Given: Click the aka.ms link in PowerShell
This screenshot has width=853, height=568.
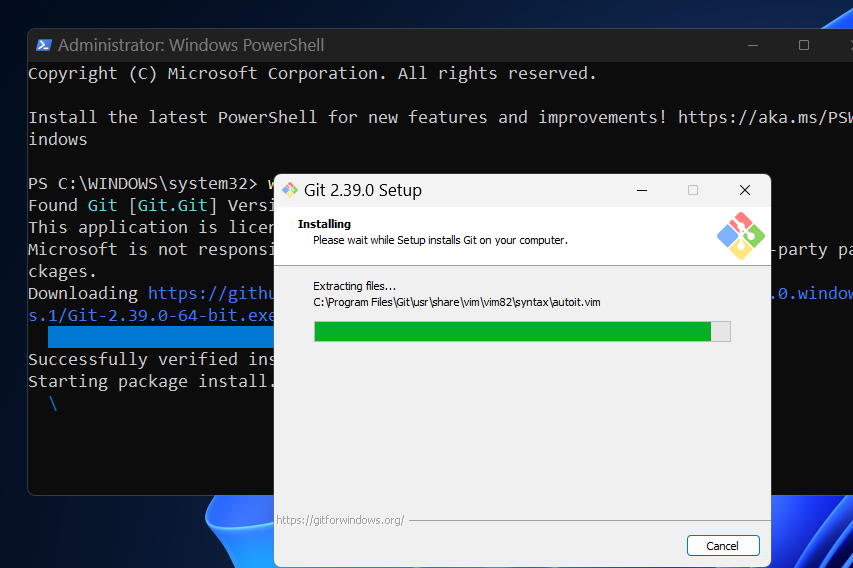Looking at the screenshot, I should click(x=765, y=118).
